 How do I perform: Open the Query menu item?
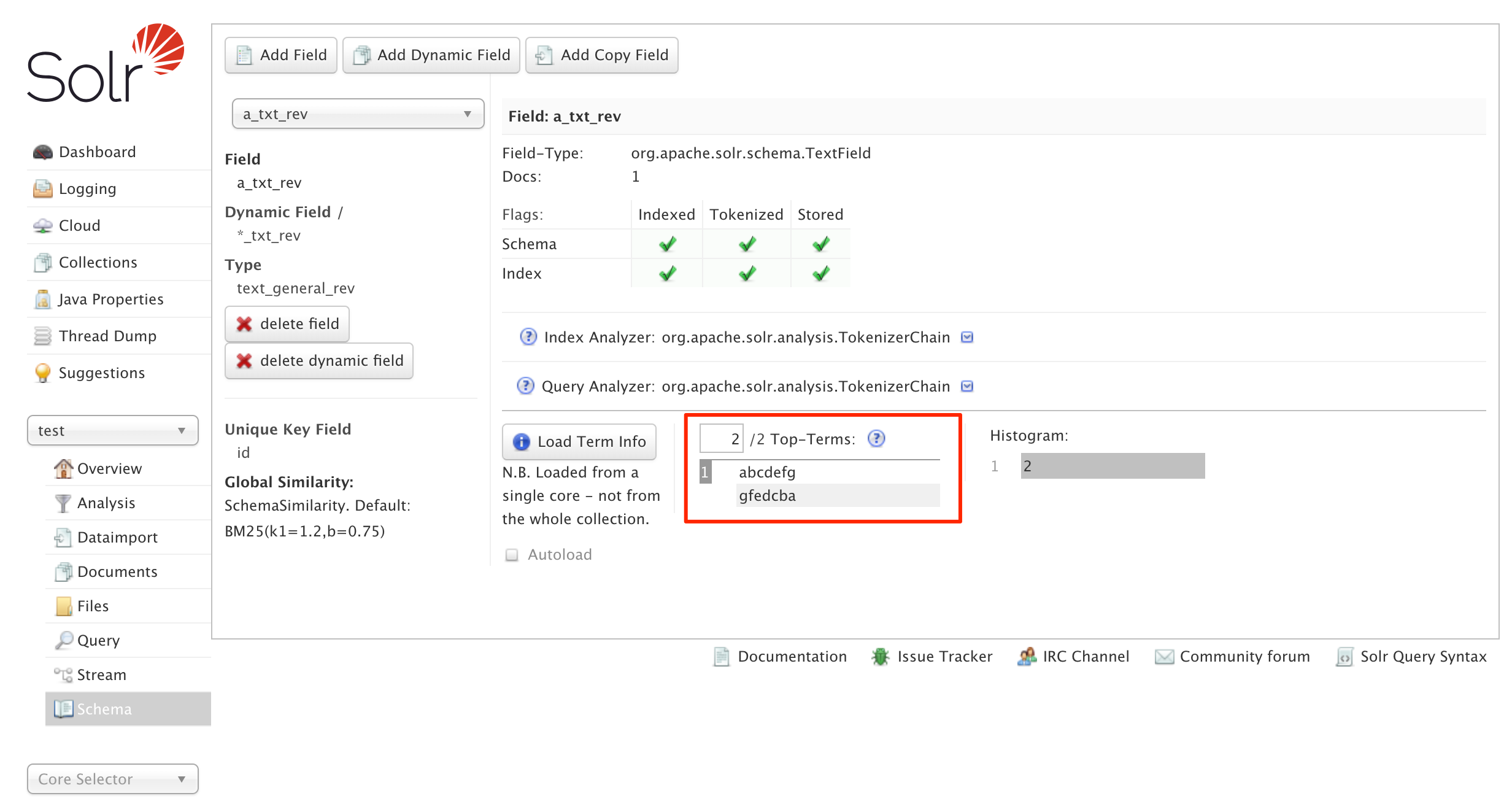point(98,641)
